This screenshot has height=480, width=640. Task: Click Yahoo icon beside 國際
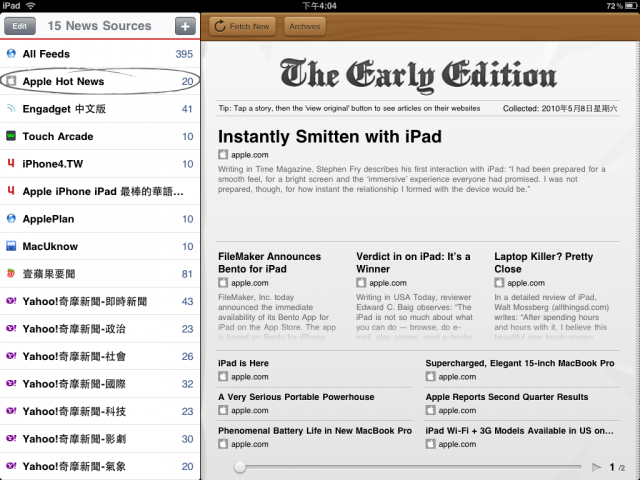[x=11, y=383]
